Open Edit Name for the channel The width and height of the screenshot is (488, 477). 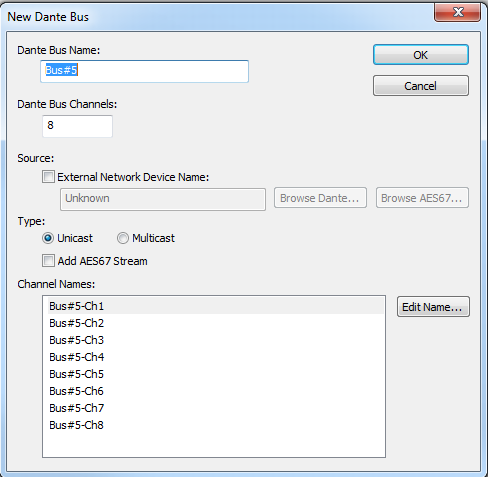pyautogui.click(x=433, y=307)
